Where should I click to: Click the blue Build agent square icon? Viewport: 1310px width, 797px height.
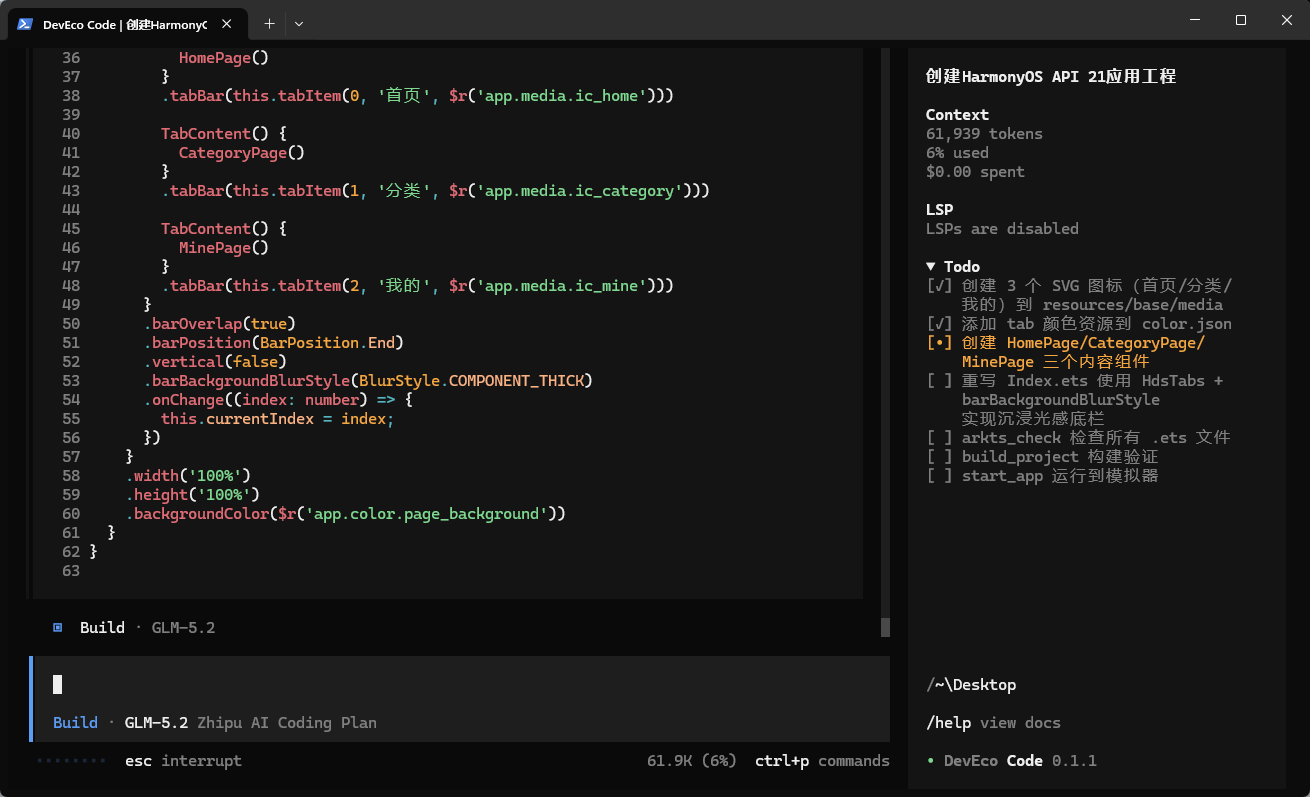point(57,627)
